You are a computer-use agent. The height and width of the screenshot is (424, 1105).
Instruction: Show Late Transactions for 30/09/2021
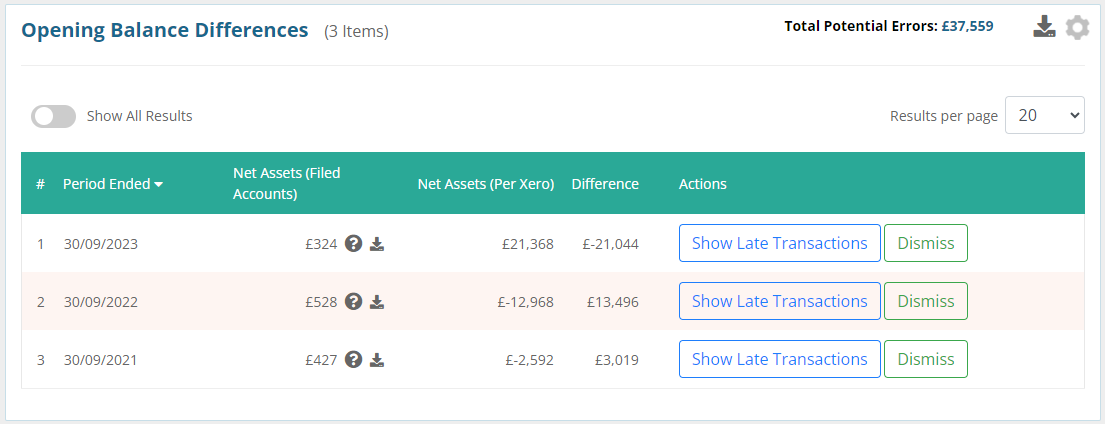point(779,359)
